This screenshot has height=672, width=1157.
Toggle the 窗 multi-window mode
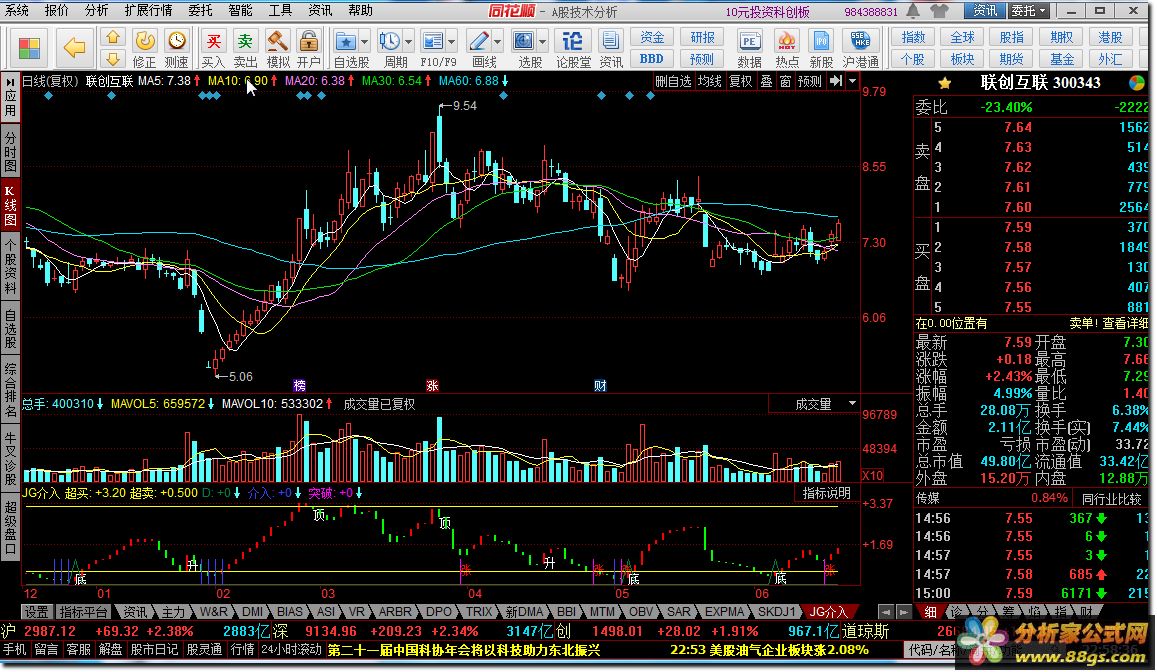pos(785,81)
